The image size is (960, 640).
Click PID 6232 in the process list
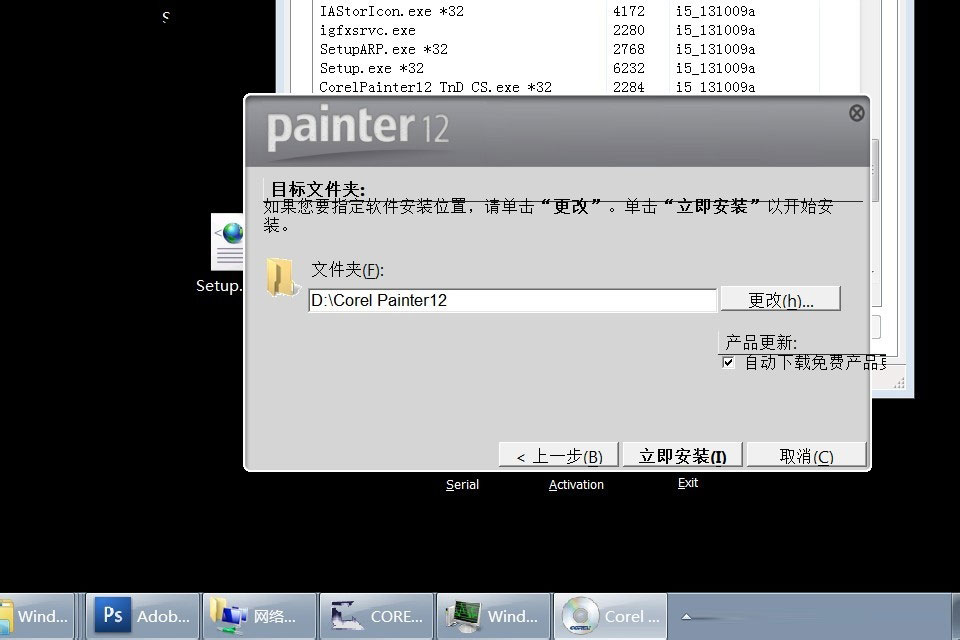629,68
